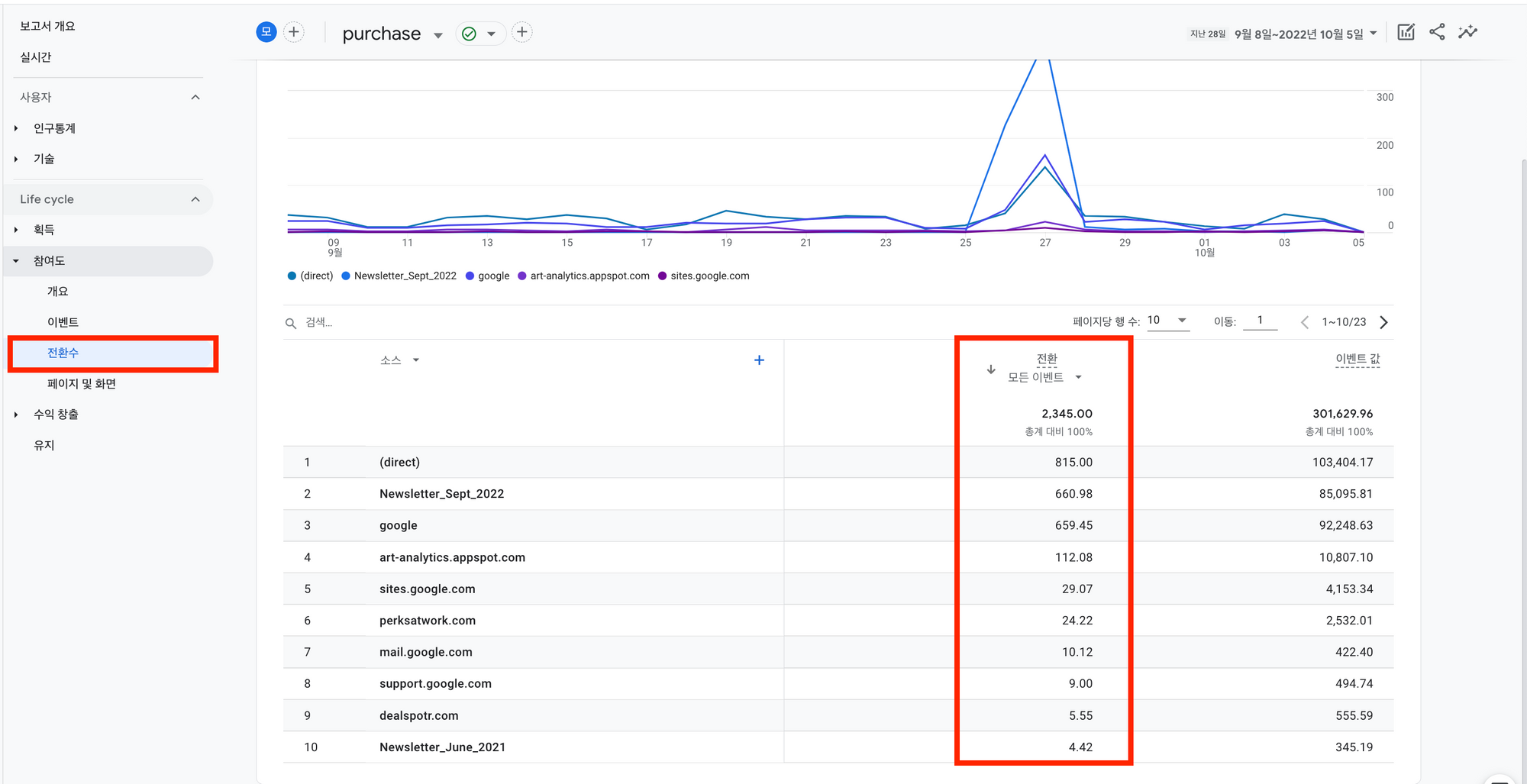Click the add filter plus icon
Viewport: 1527px width, 784px height.
(x=522, y=32)
